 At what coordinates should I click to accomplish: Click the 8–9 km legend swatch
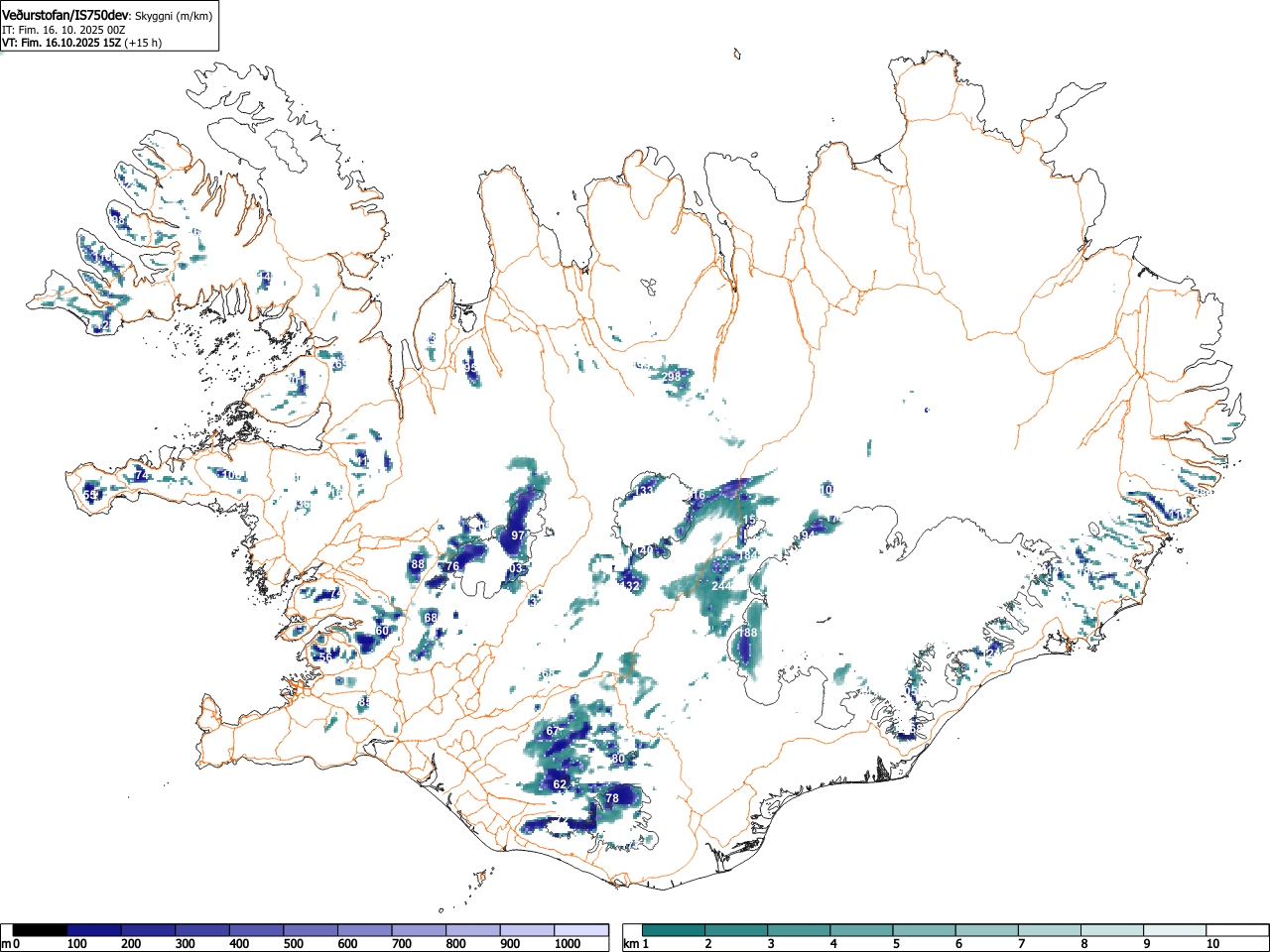pyautogui.click(x=1111, y=930)
